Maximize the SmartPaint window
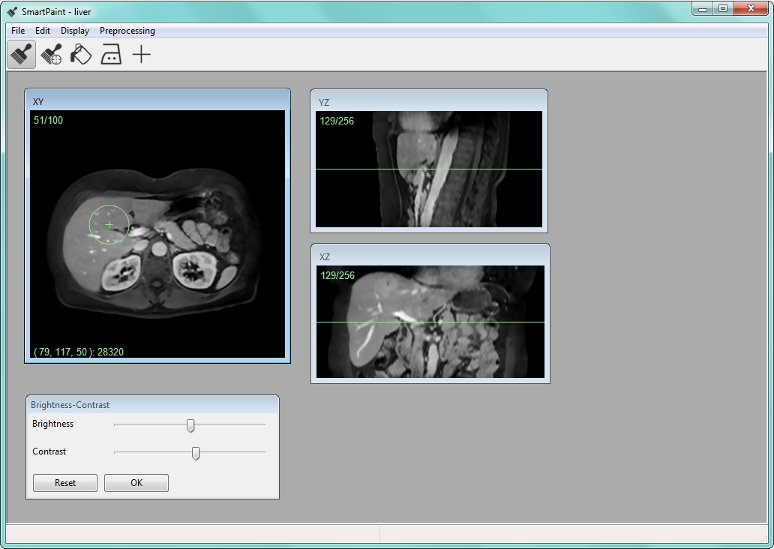Image resolution: width=774 pixels, height=549 pixels. coord(722,8)
